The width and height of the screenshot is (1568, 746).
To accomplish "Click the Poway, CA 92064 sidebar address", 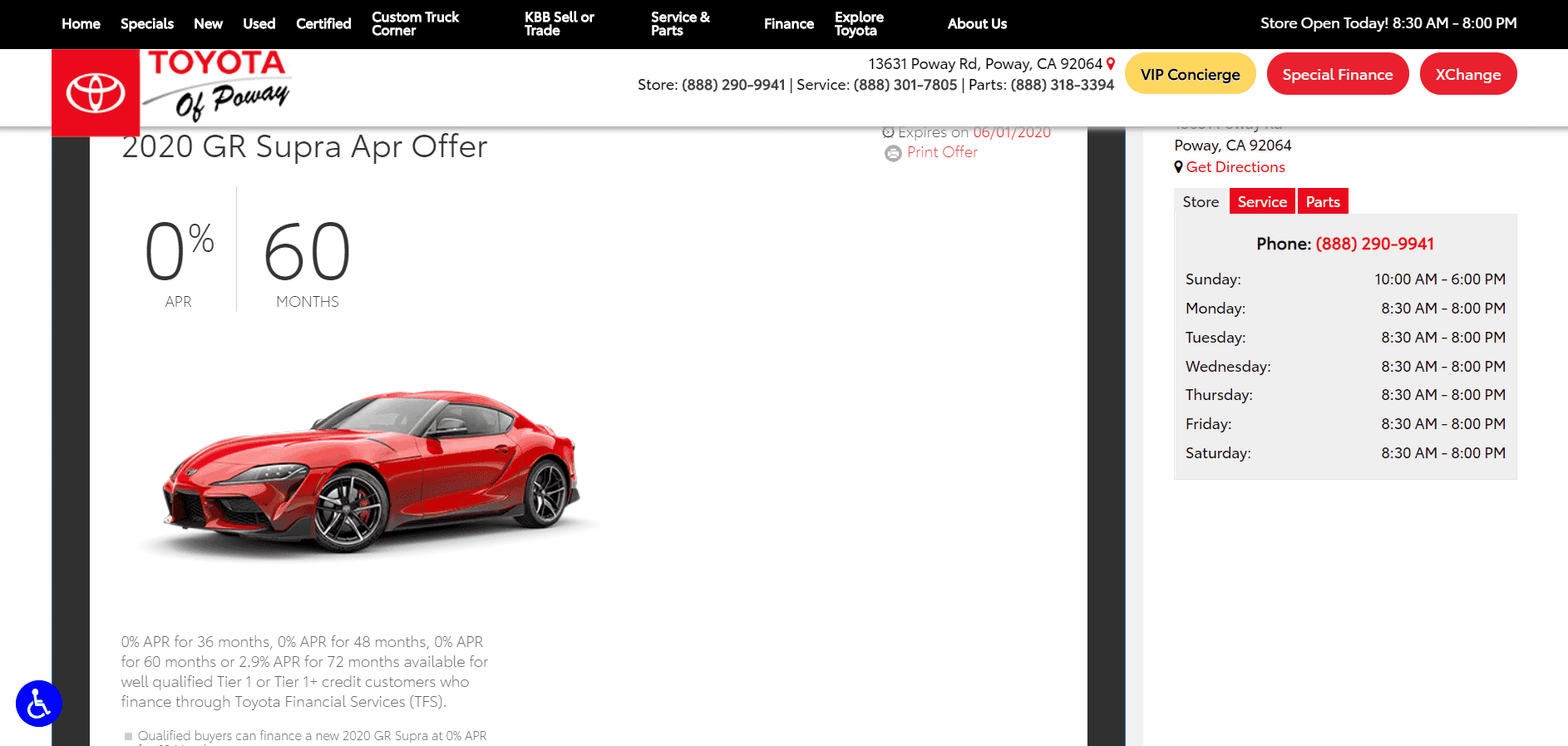I will 1233,146.
